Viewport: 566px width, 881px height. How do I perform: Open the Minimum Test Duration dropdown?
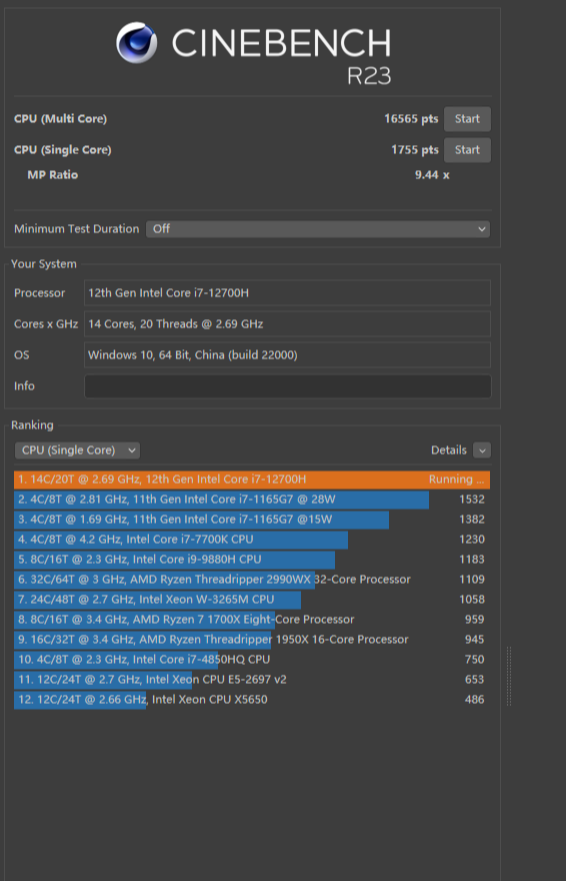pos(318,229)
